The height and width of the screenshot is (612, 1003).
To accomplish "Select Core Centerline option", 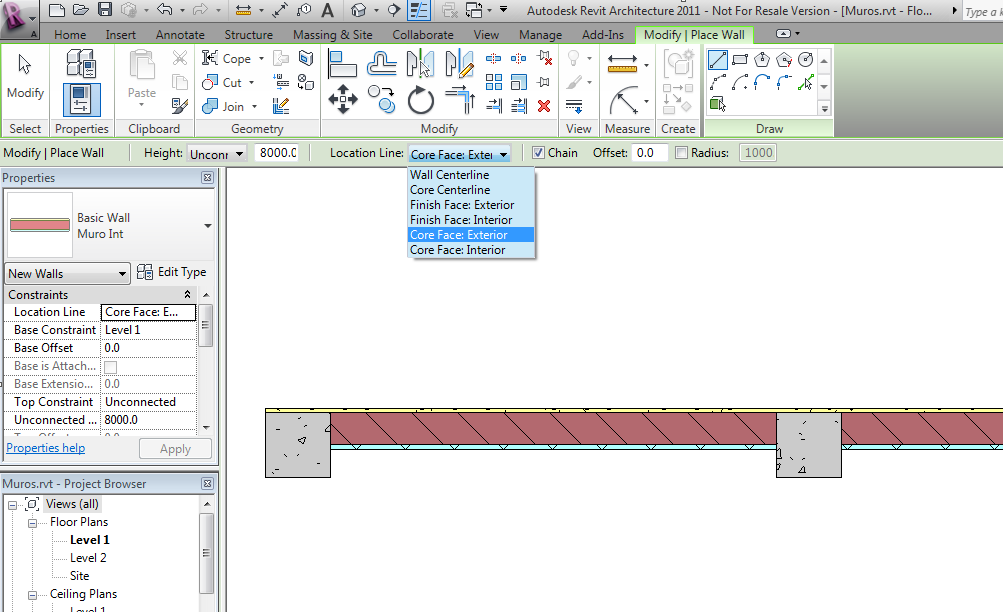I will coord(471,190).
